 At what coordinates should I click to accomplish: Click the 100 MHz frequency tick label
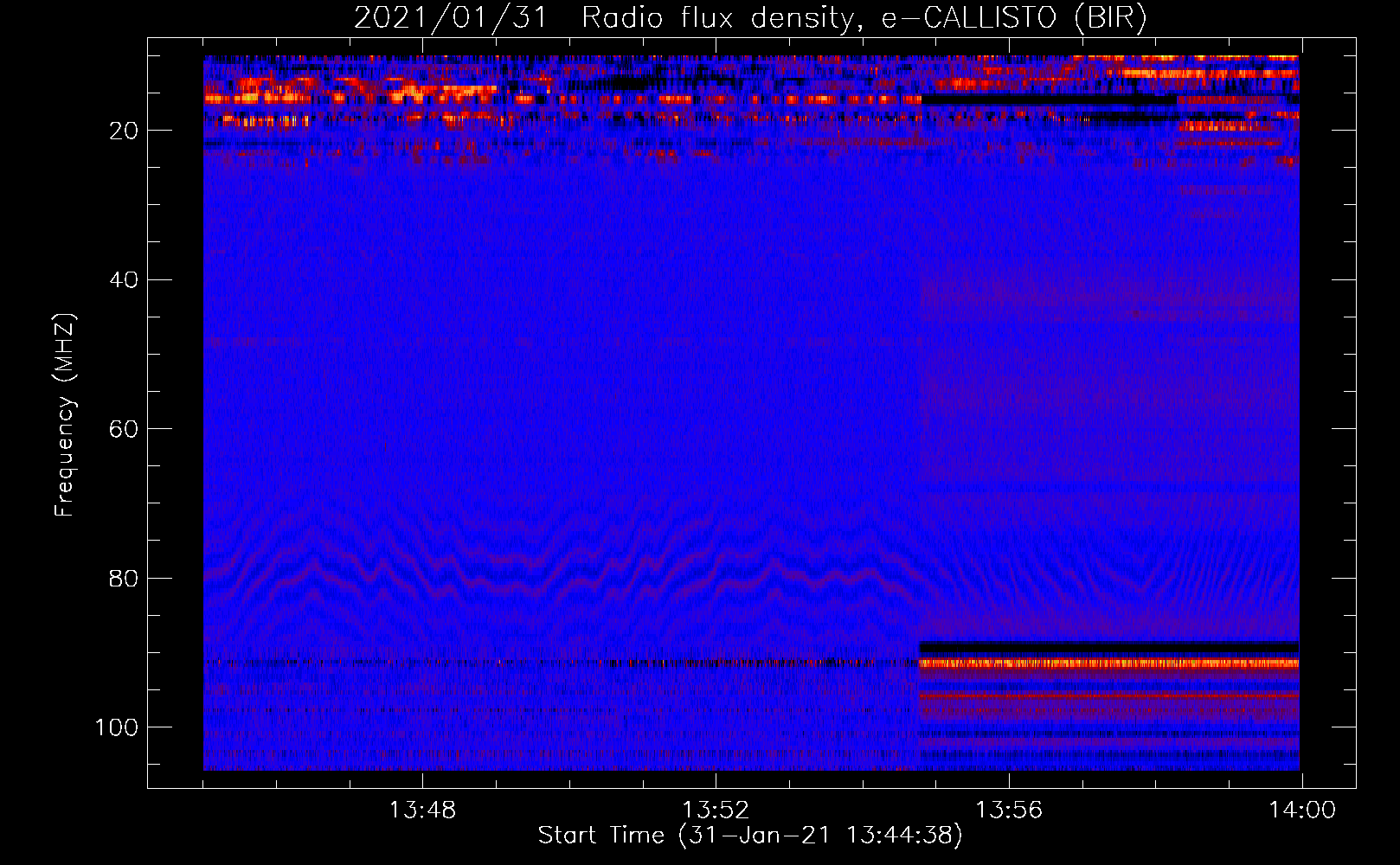117,727
